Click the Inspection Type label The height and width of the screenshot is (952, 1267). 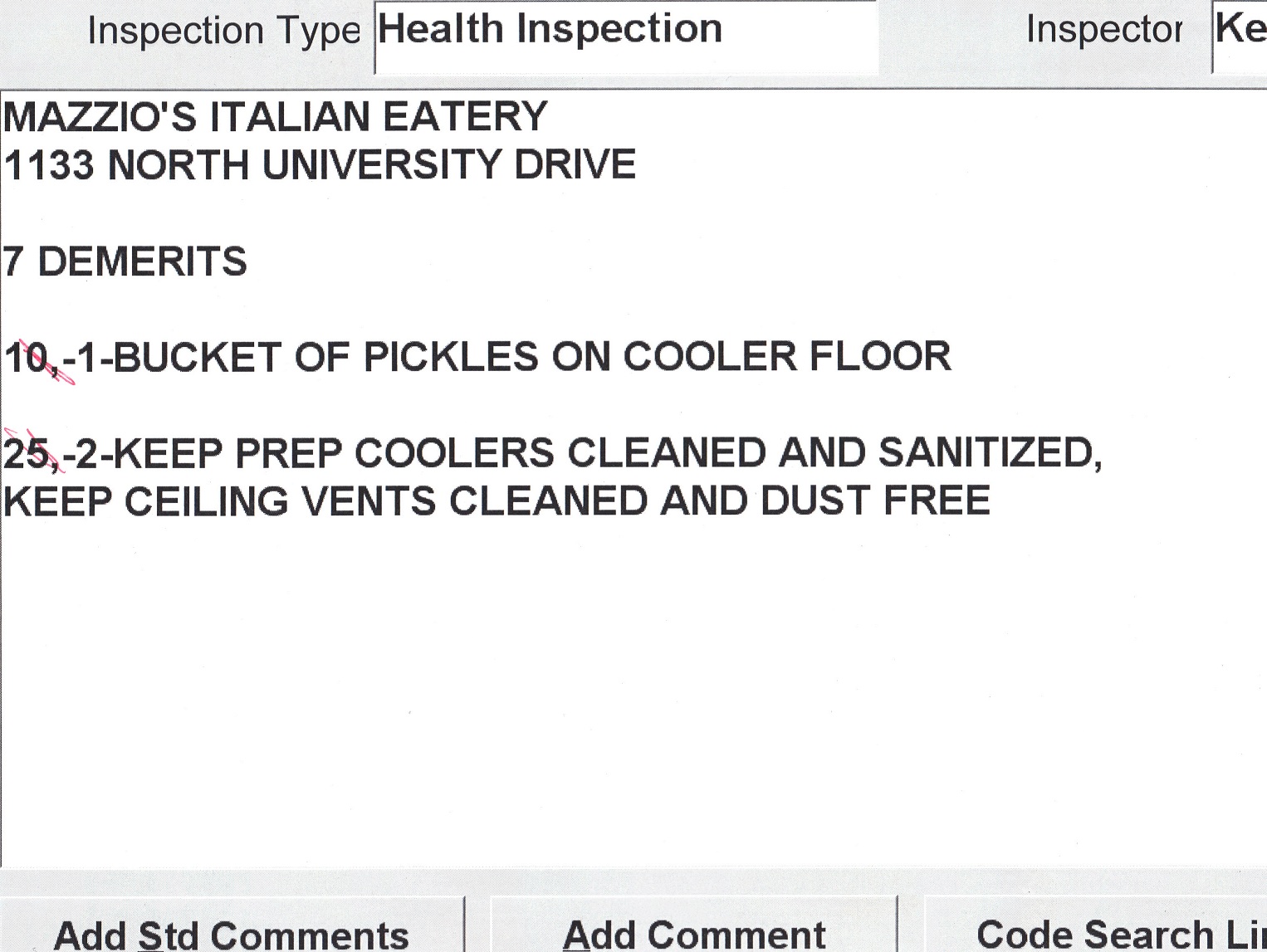pyautogui.click(x=223, y=32)
